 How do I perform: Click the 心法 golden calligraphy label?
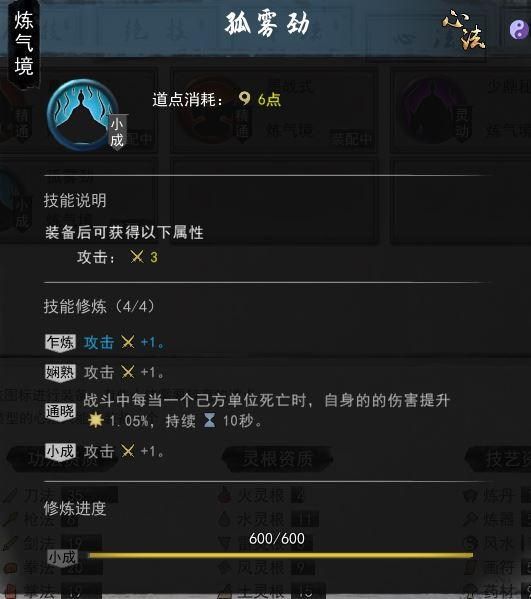pyautogui.click(x=464, y=29)
